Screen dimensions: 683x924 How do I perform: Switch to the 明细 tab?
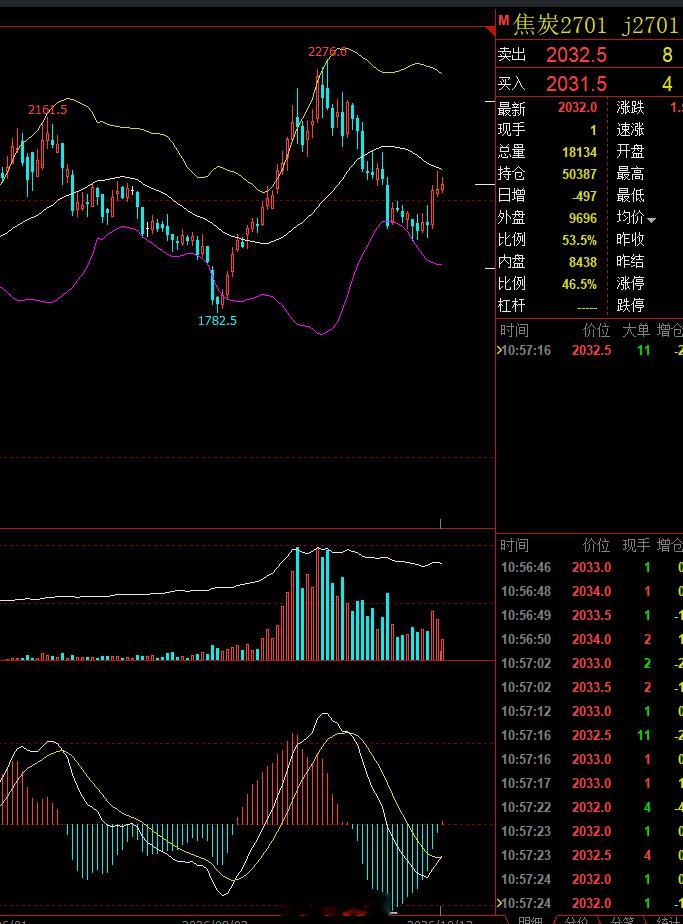point(530,920)
